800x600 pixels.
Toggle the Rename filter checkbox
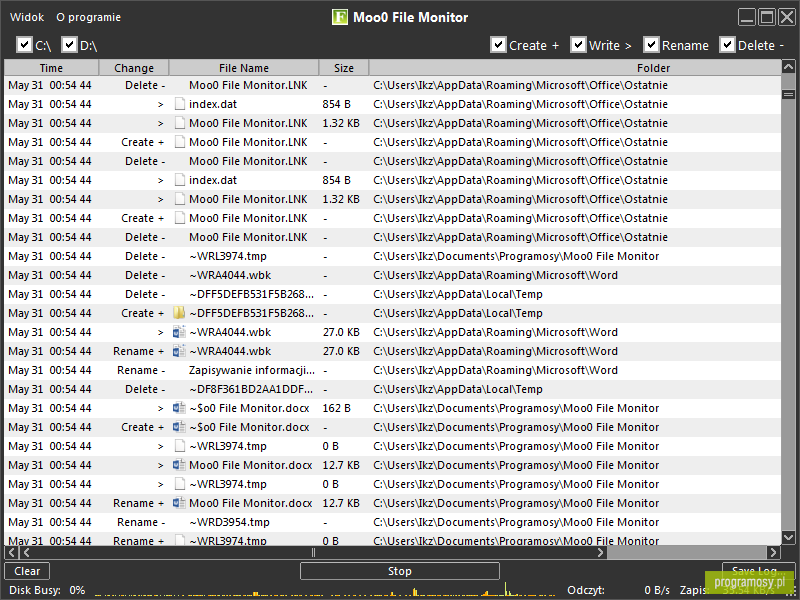pos(651,44)
